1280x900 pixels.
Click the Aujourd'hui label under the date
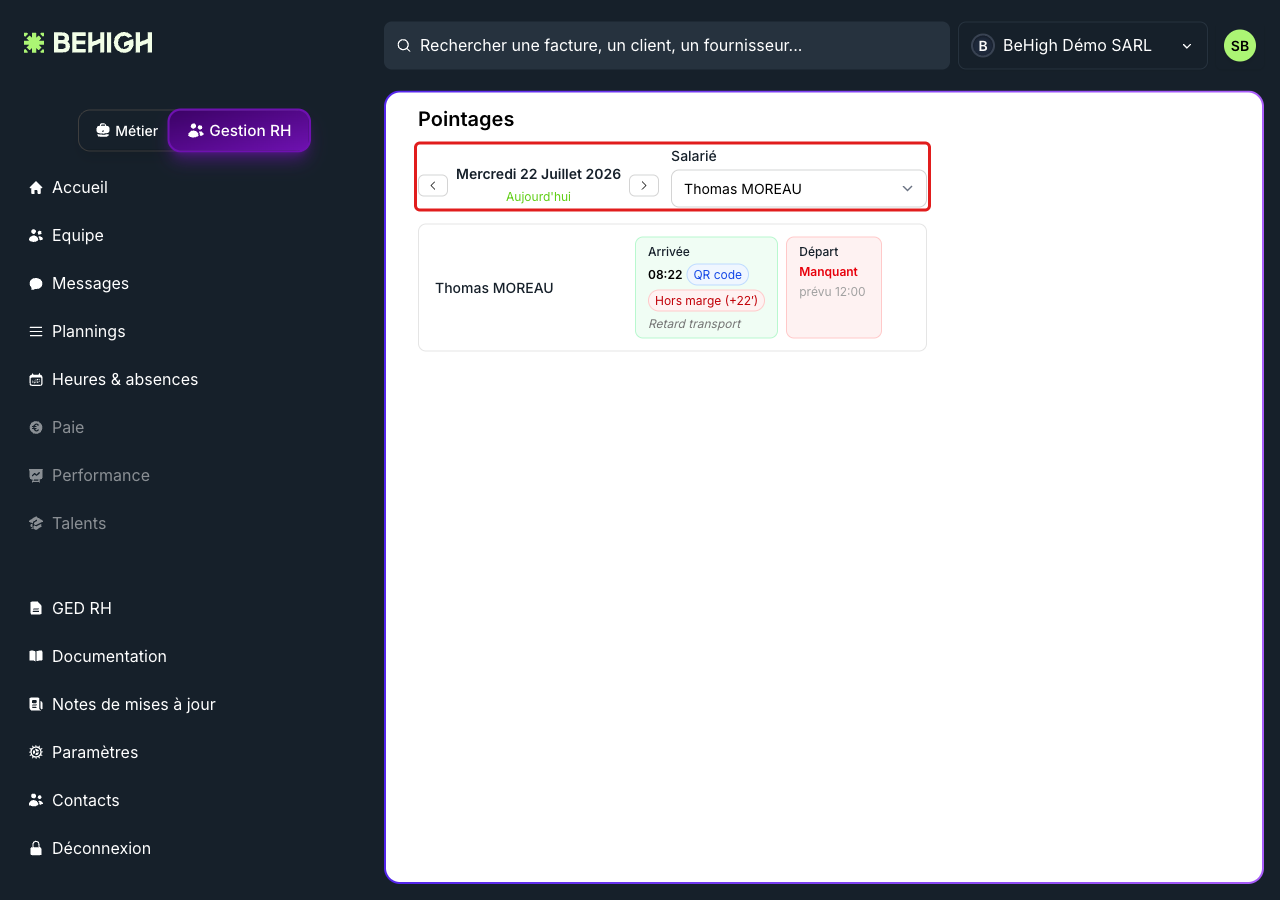point(538,197)
